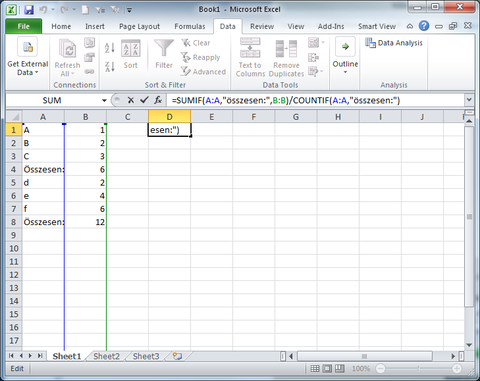Open the Add-Ins tab
Image resolution: width=480 pixels, height=381 pixels.
pos(331,26)
